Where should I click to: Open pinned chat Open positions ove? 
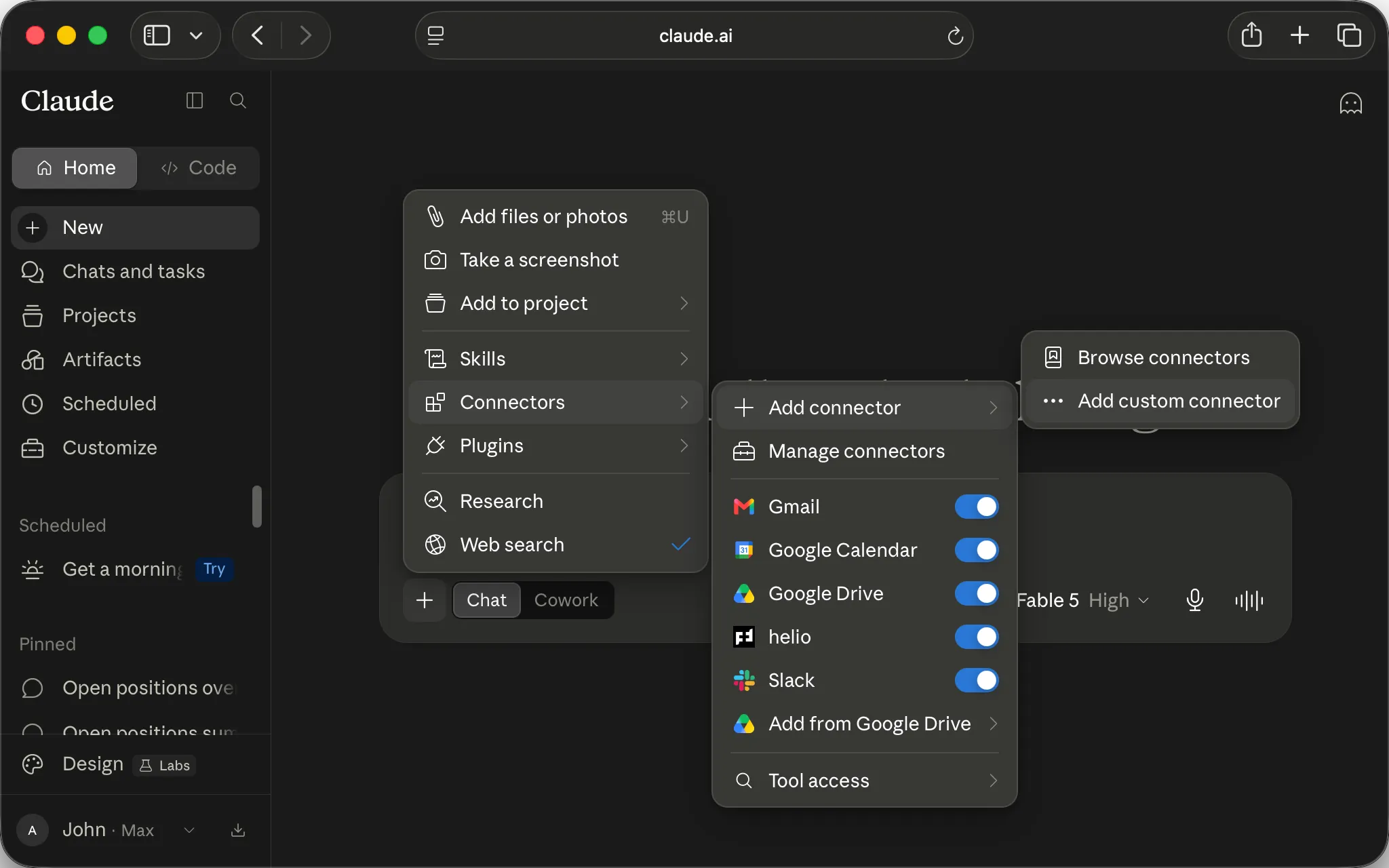pyautogui.click(x=135, y=688)
